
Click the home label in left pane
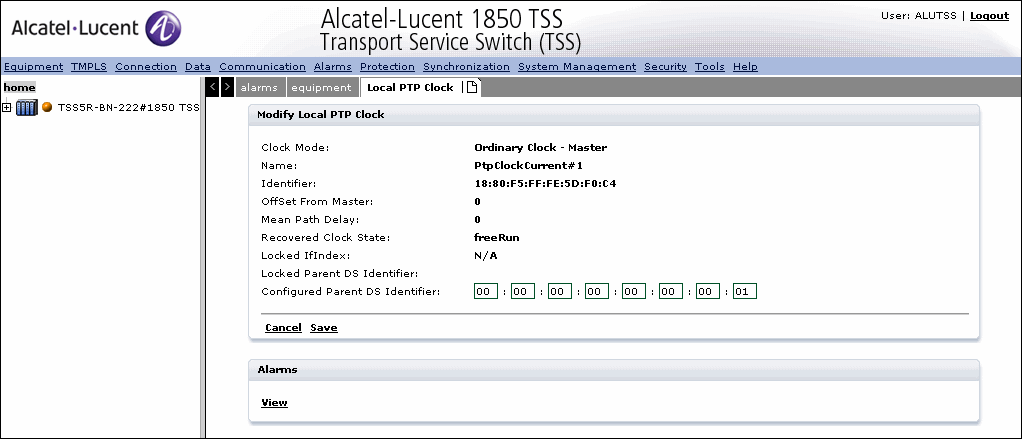point(20,87)
